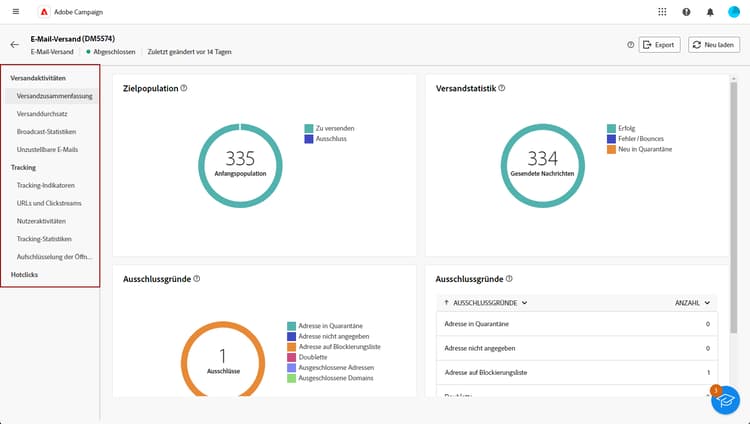750x424 pixels.
Task: Click the Doublette legend swatch
Action: (291, 357)
